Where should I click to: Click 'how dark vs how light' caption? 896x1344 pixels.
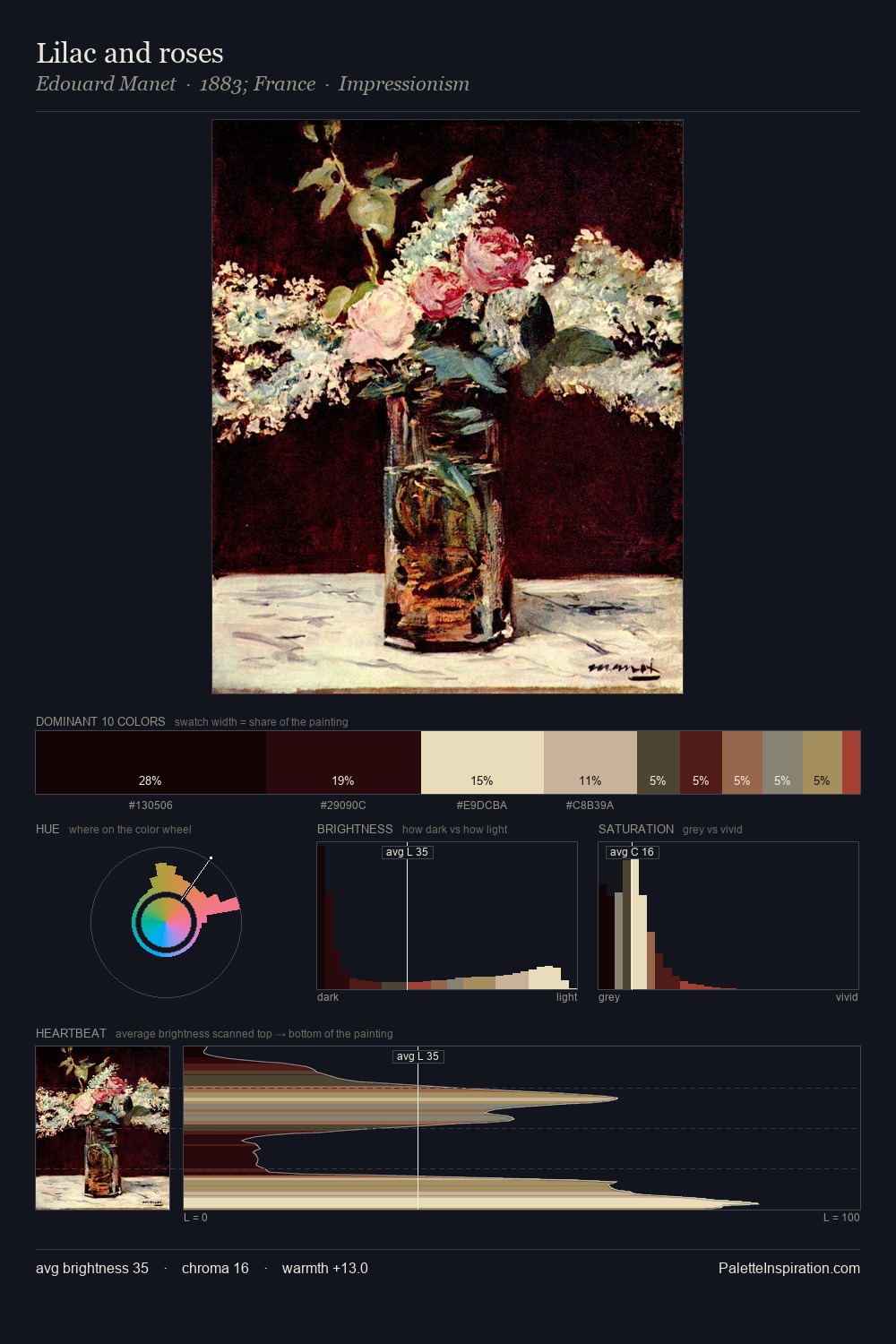pyautogui.click(x=454, y=830)
